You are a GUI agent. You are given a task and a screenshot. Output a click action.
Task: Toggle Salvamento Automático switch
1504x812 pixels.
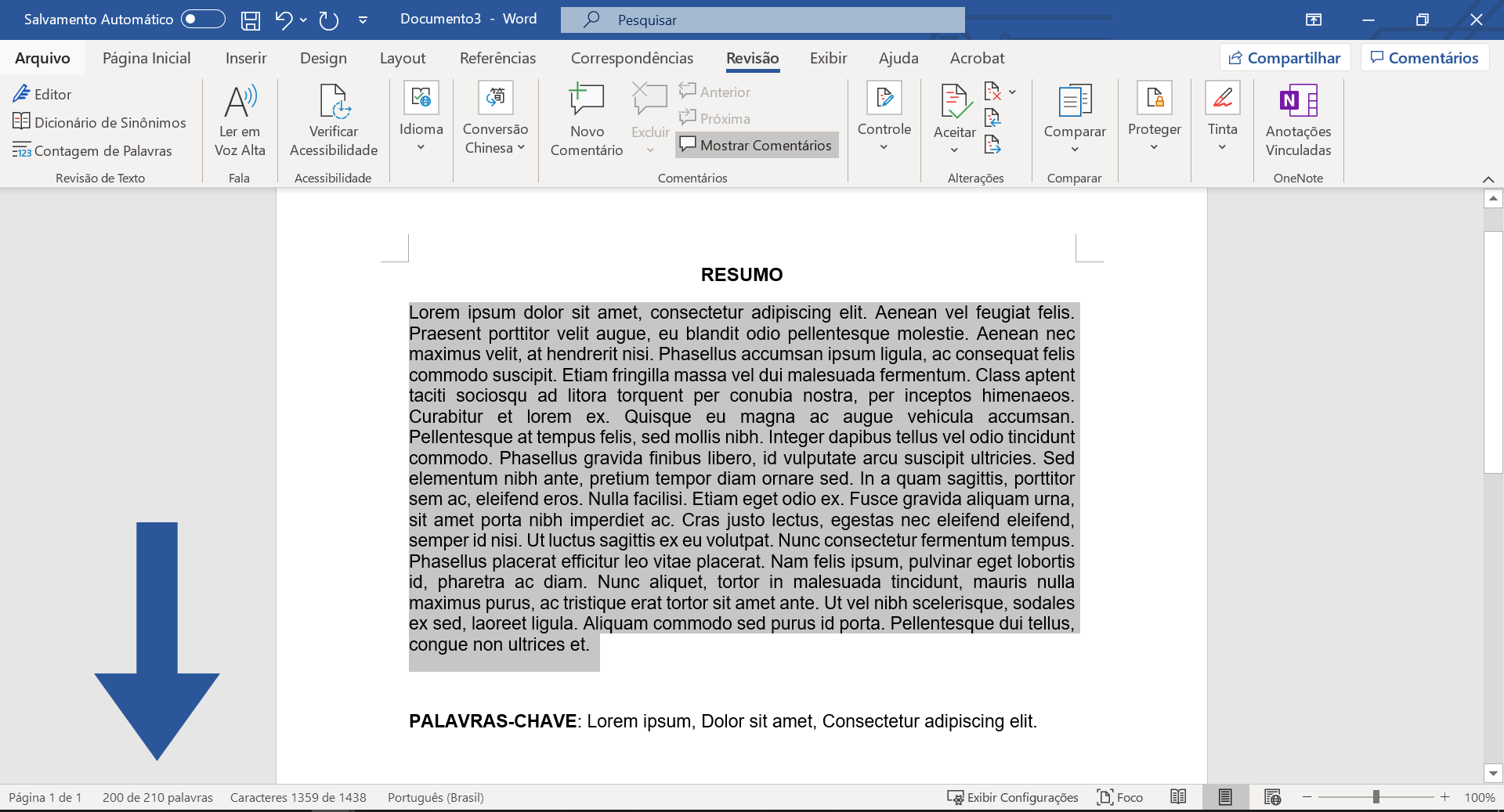coord(203,20)
